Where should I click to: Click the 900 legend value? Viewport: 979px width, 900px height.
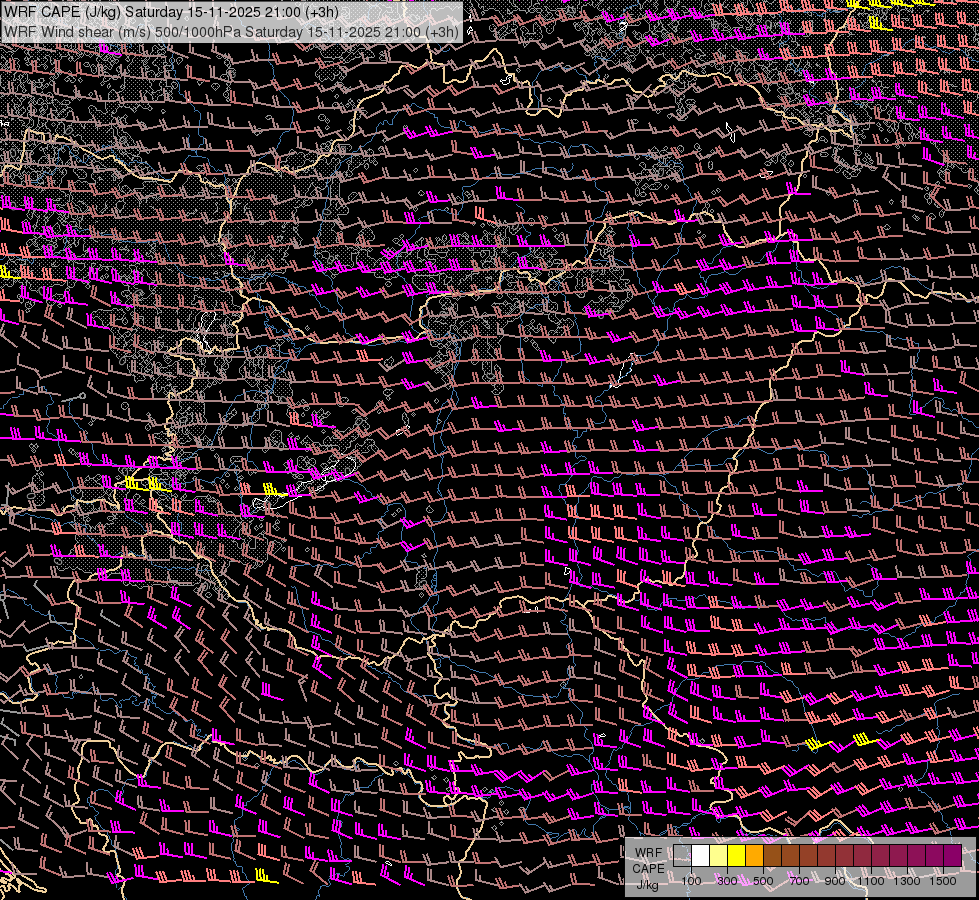pos(835,881)
